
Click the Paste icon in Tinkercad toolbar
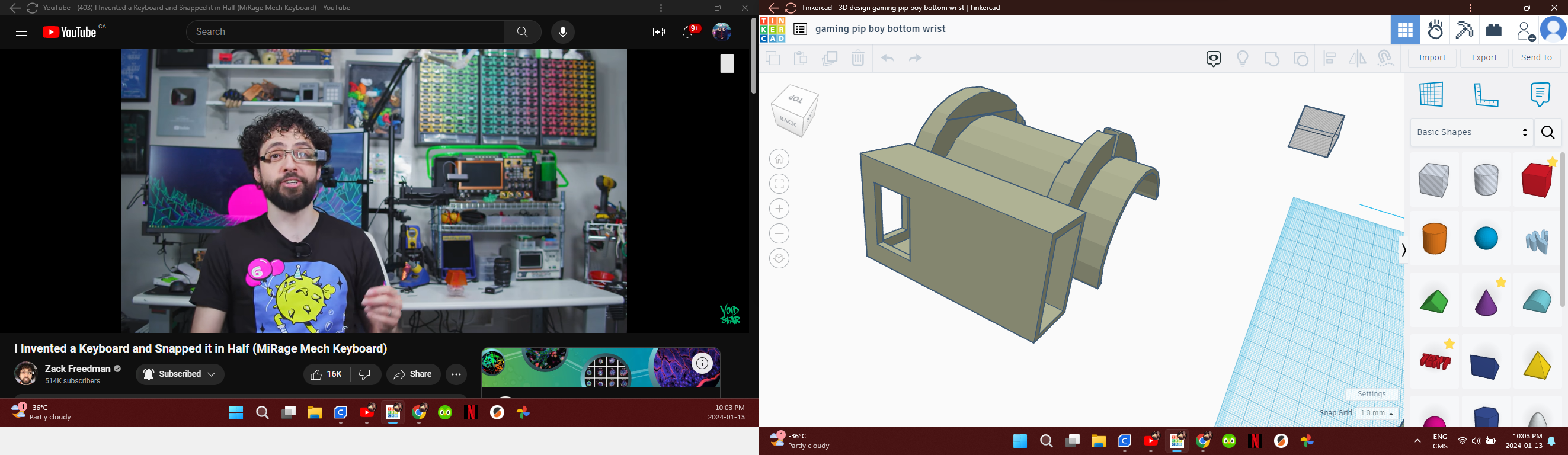801,59
